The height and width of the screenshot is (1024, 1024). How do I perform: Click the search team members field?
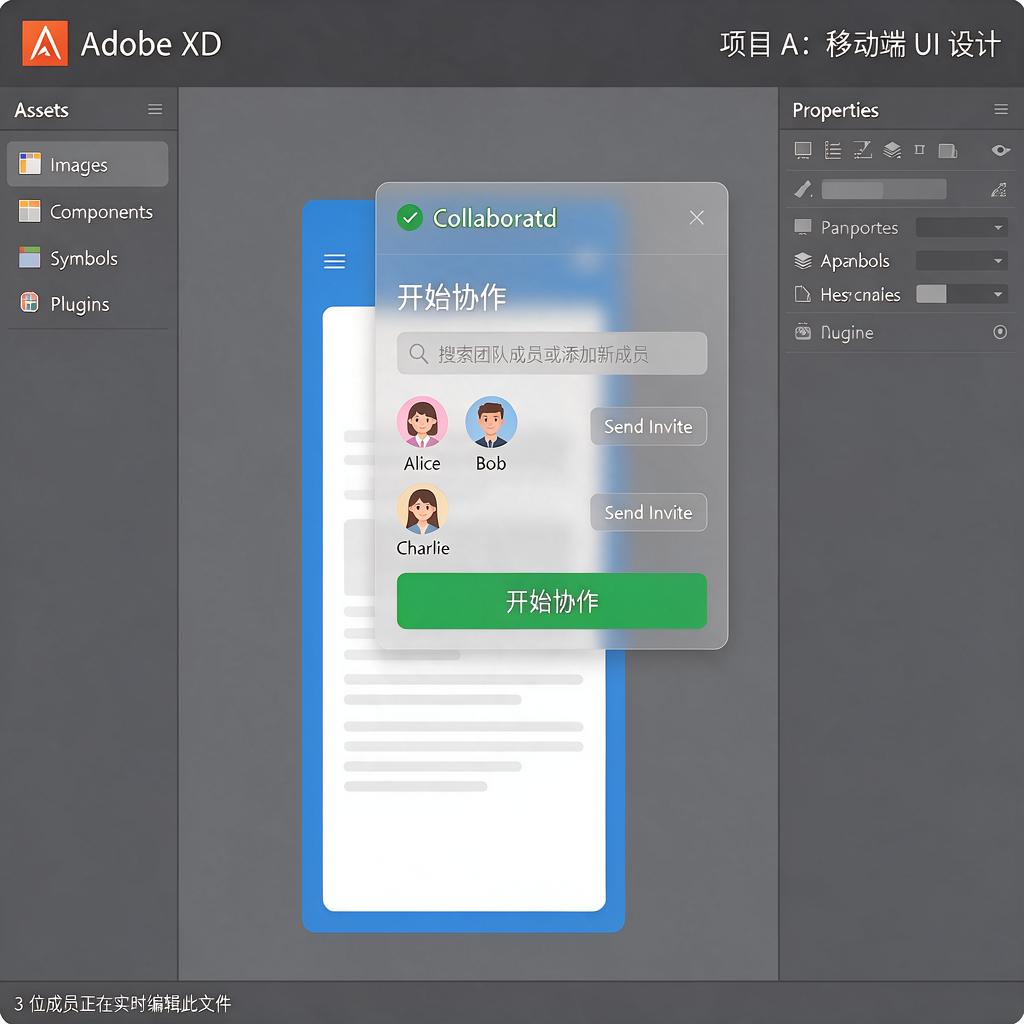tap(552, 353)
